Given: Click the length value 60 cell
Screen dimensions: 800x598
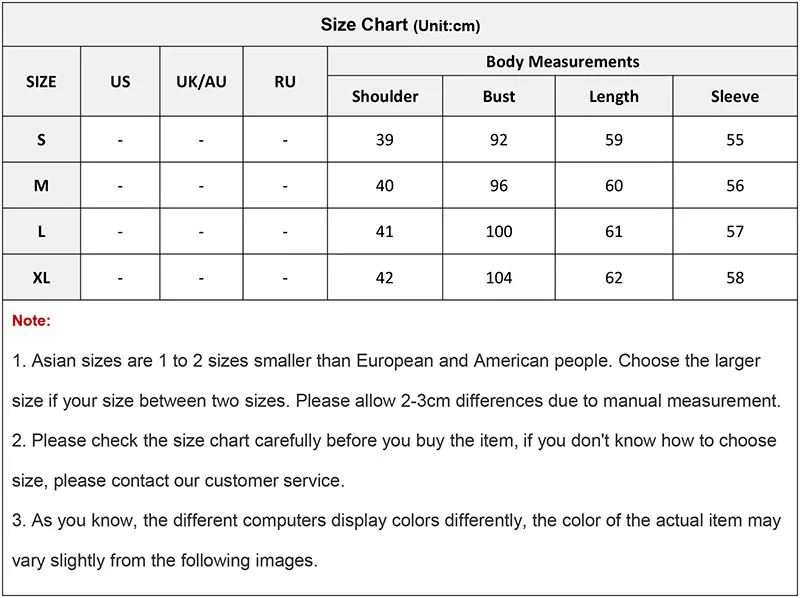Looking at the screenshot, I should tap(614, 185).
